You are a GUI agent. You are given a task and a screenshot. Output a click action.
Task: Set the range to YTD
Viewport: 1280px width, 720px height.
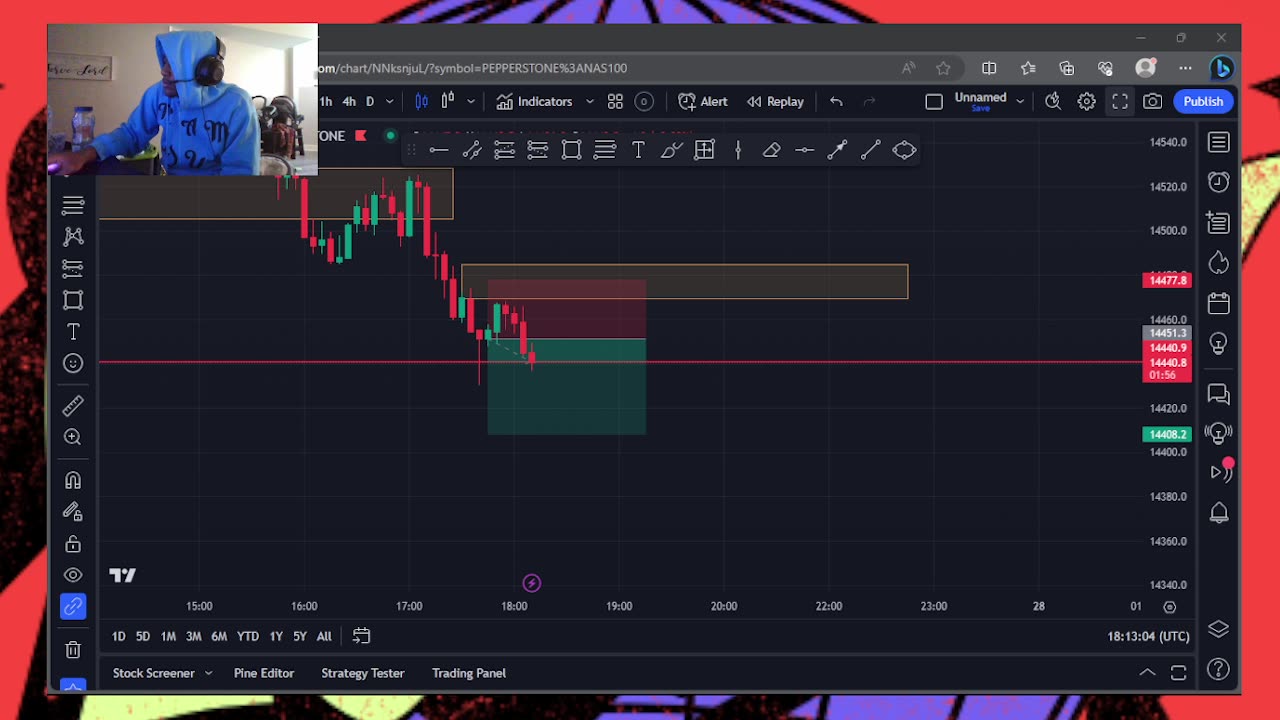[247, 636]
